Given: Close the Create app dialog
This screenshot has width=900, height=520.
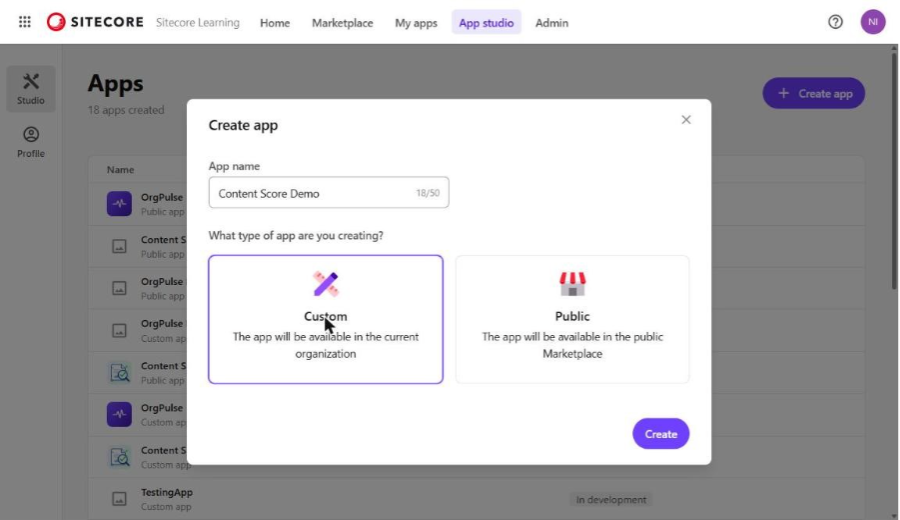Looking at the screenshot, I should point(686,119).
